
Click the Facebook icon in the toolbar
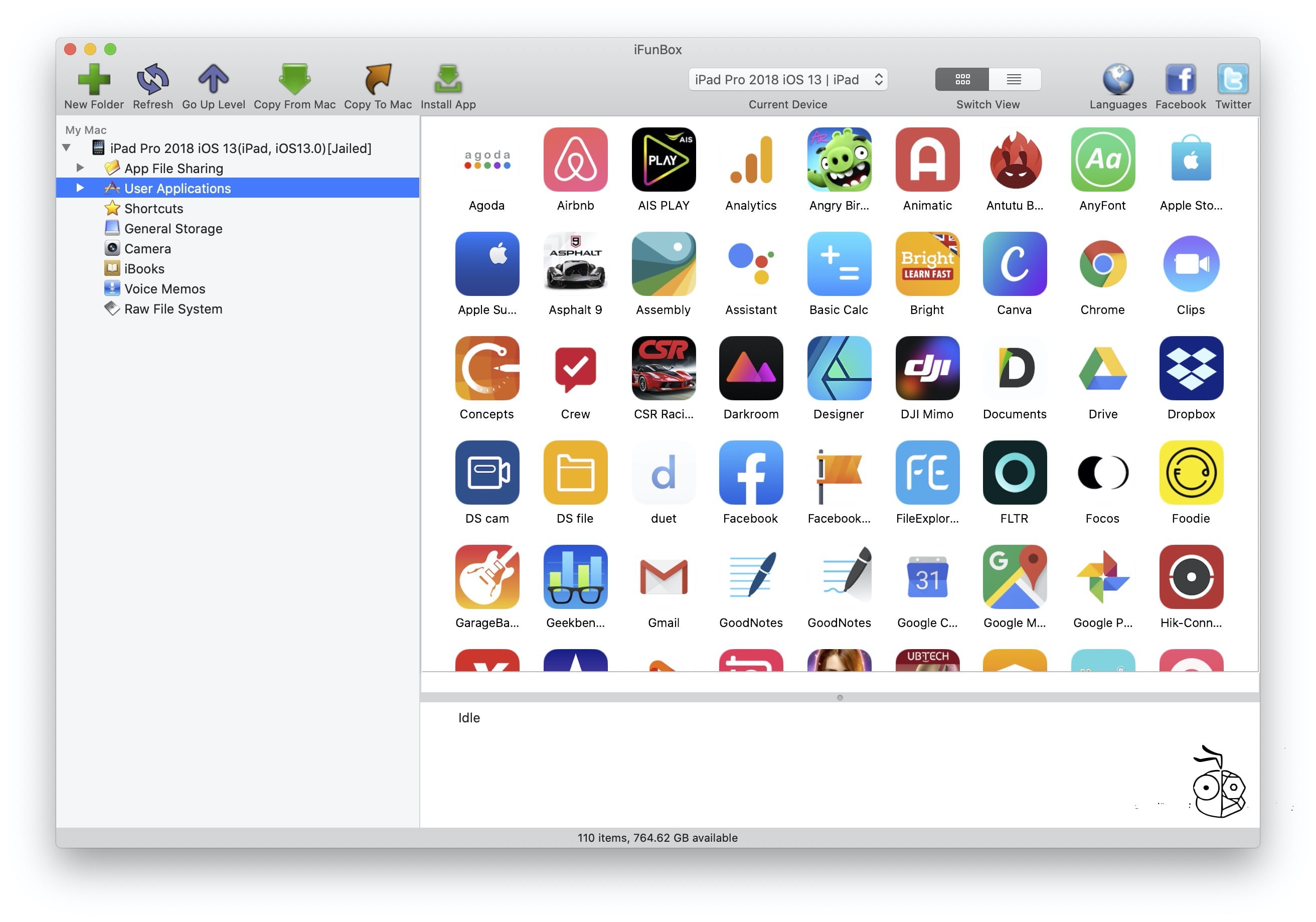click(1180, 79)
